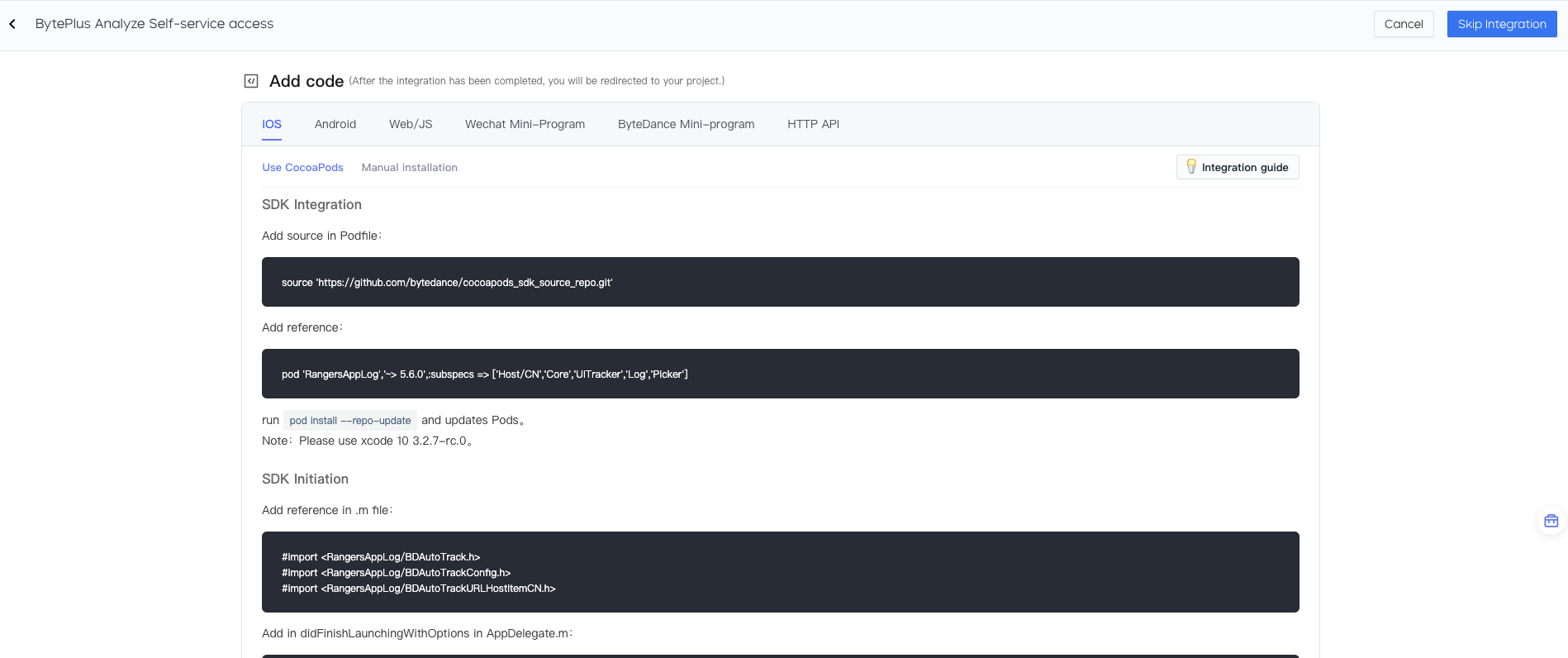Click the Cancel button

(x=1404, y=24)
